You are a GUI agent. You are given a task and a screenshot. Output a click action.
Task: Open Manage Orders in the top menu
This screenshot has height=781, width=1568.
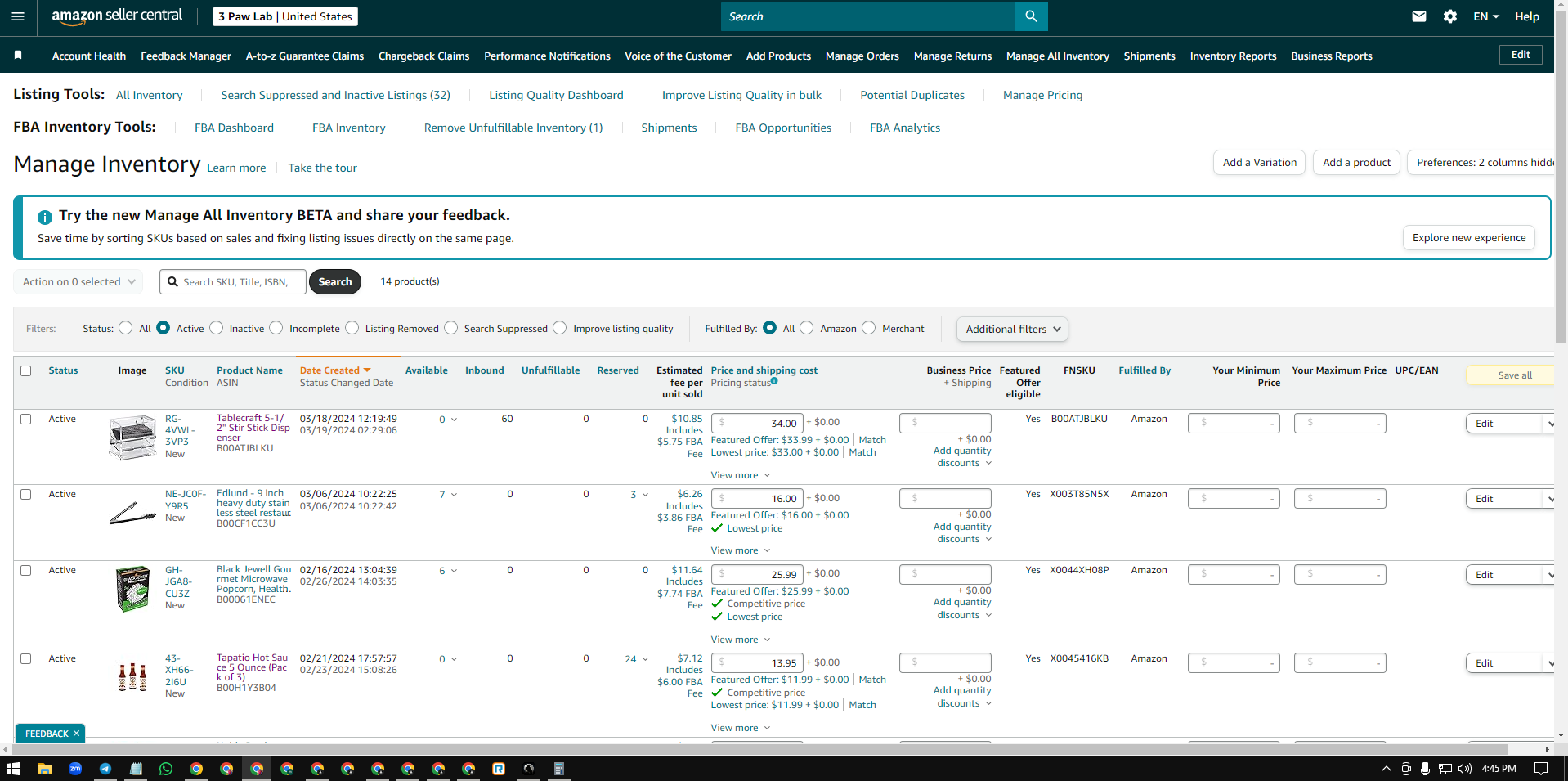pos(862,56)
